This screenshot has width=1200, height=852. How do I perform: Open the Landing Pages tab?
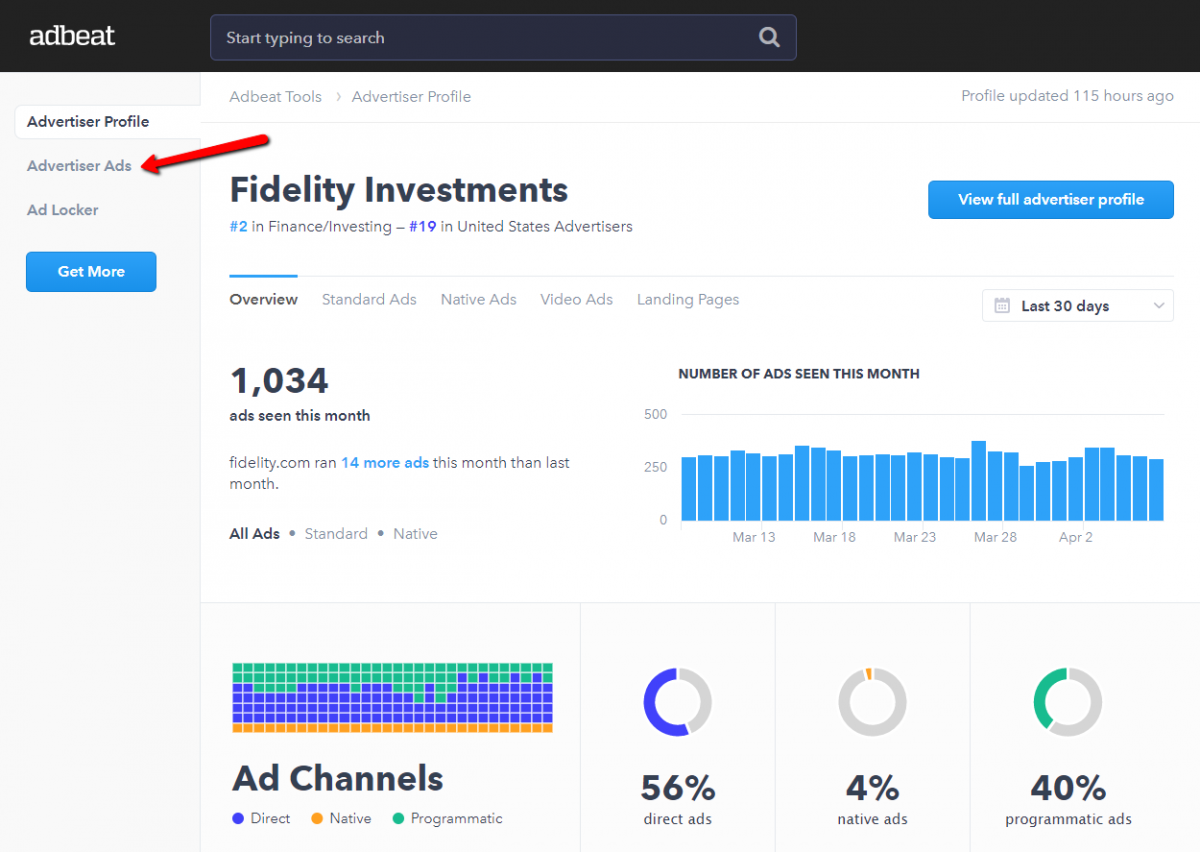coord(687,299)
